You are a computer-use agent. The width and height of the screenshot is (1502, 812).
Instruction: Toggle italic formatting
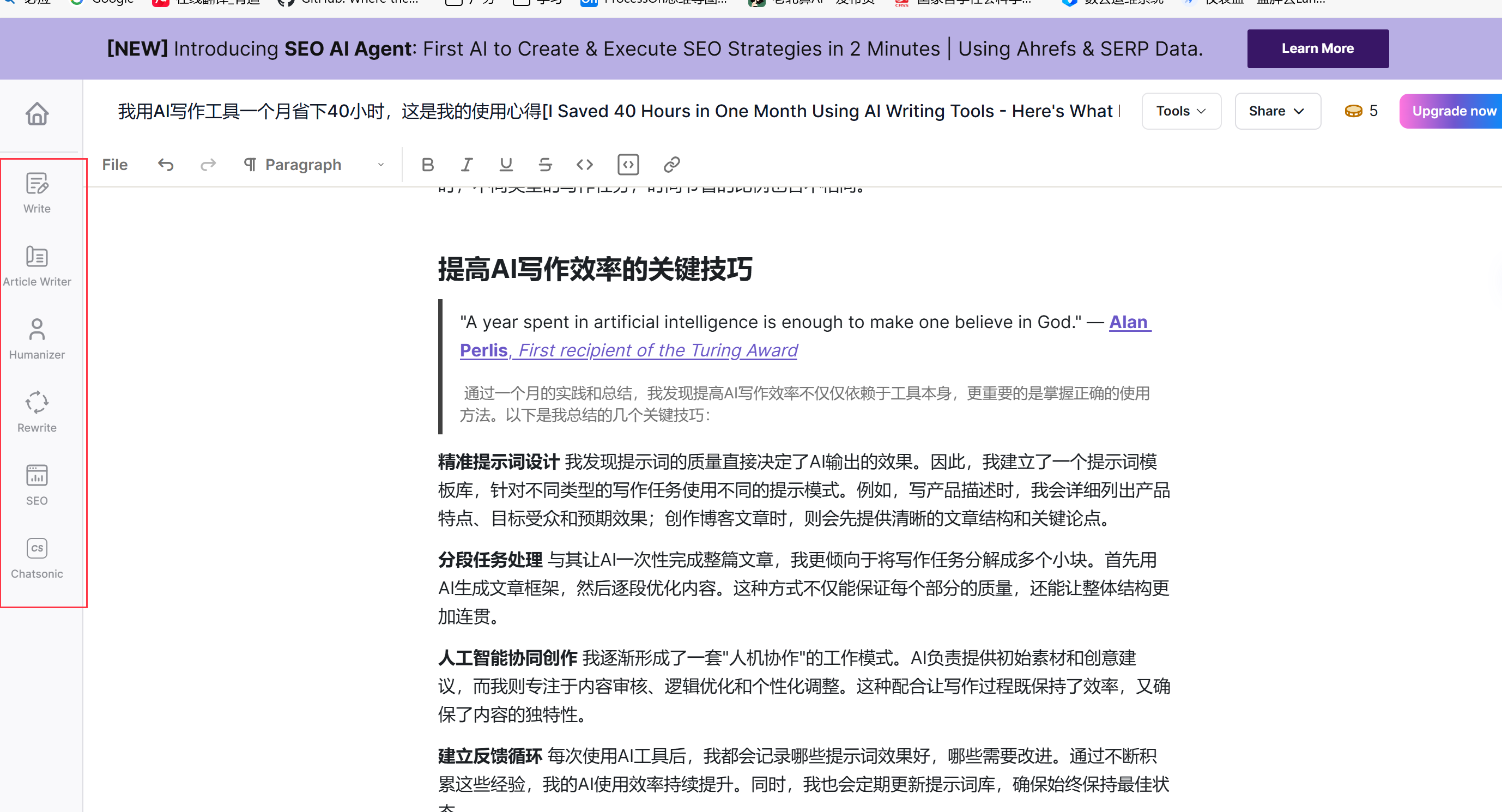coord(467,165)
